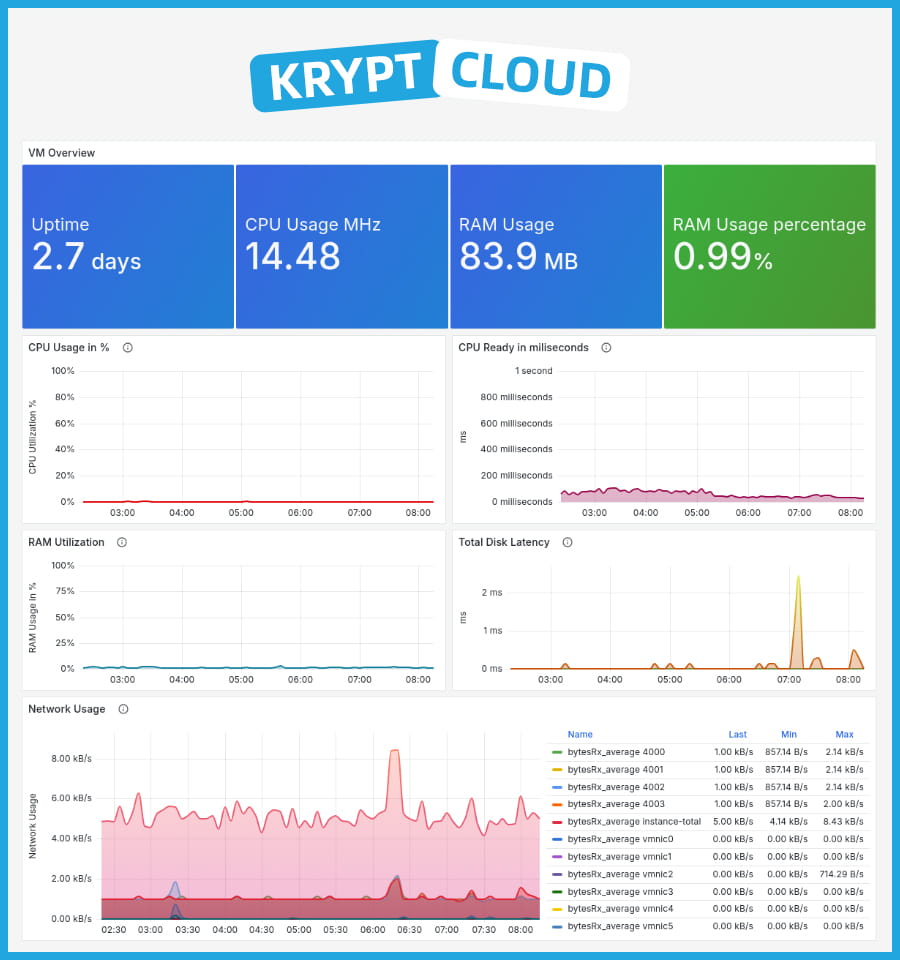This screenshot has width=900, height=960.
Task: Select the Uptime stat tile
Action: (x=127, y=245)
